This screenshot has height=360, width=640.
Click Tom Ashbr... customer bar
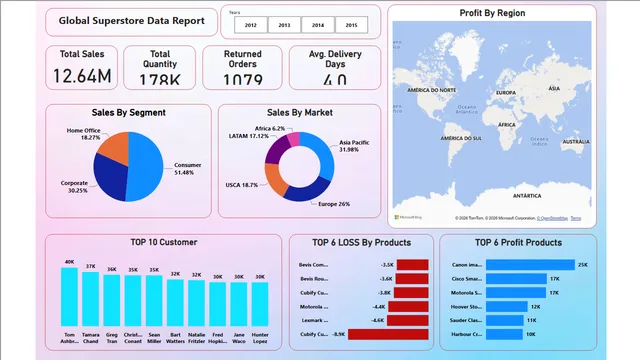point(69,297)
